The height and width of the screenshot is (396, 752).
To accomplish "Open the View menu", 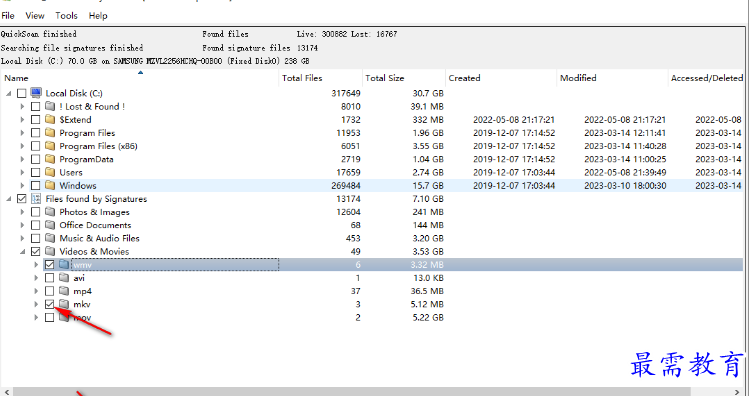I will click(35, 16).
